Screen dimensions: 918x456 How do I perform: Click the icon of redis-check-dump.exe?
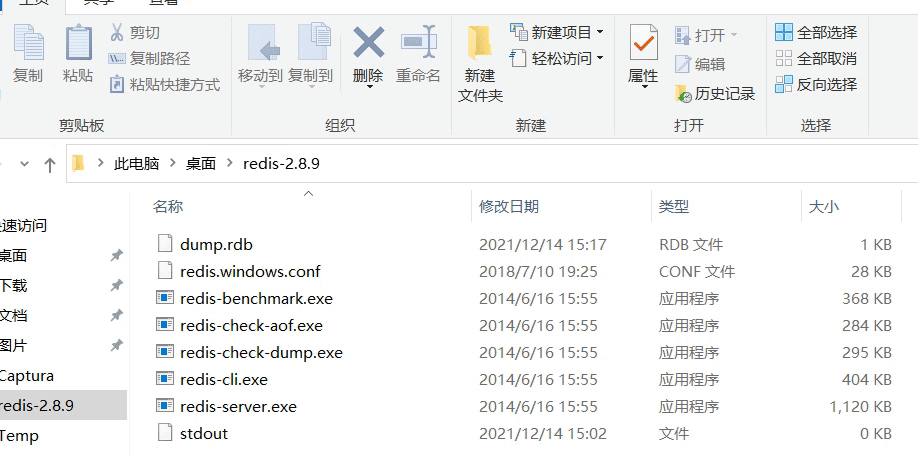click(165, 352)
